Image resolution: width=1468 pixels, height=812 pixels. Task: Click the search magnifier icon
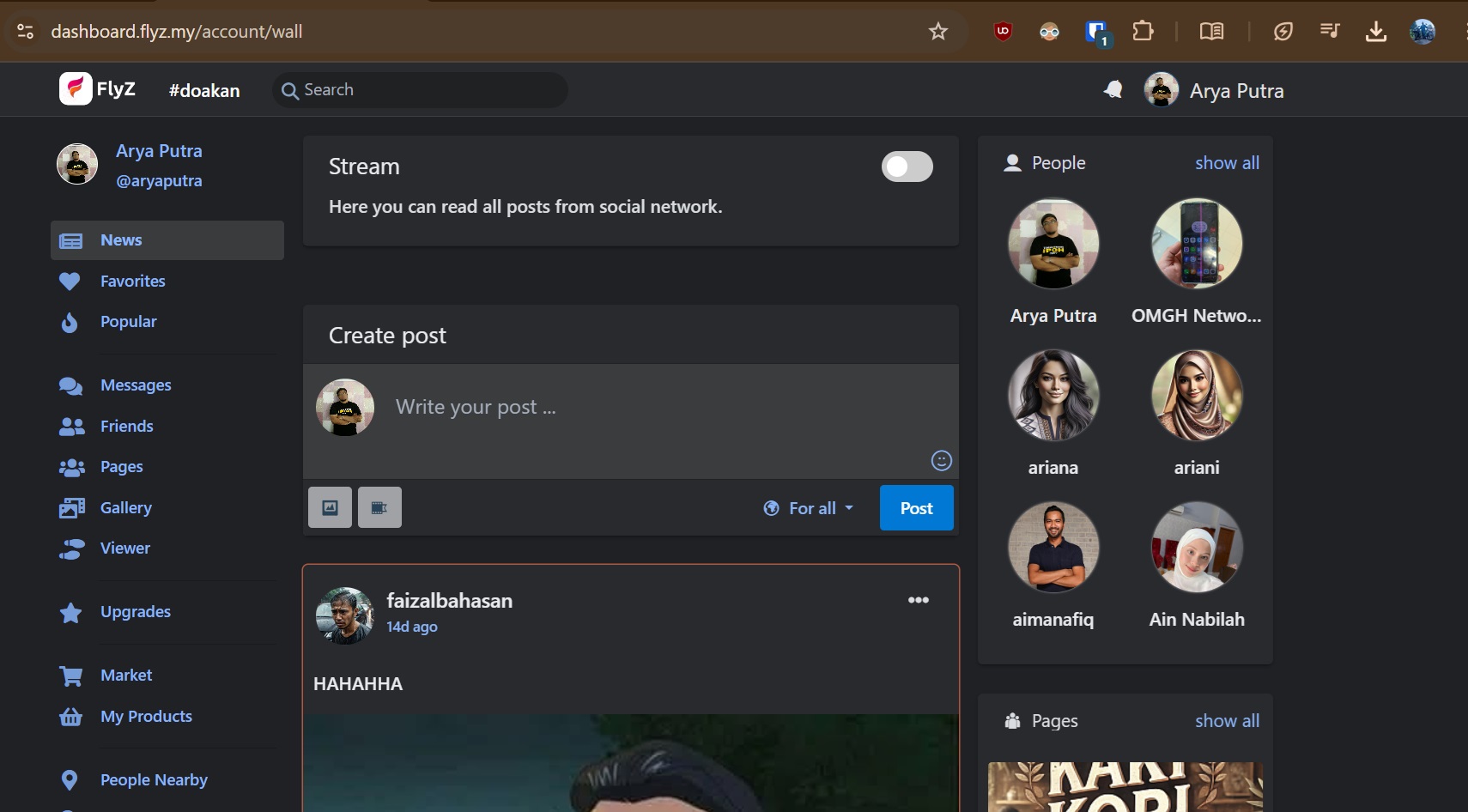[x=290, y=90]
